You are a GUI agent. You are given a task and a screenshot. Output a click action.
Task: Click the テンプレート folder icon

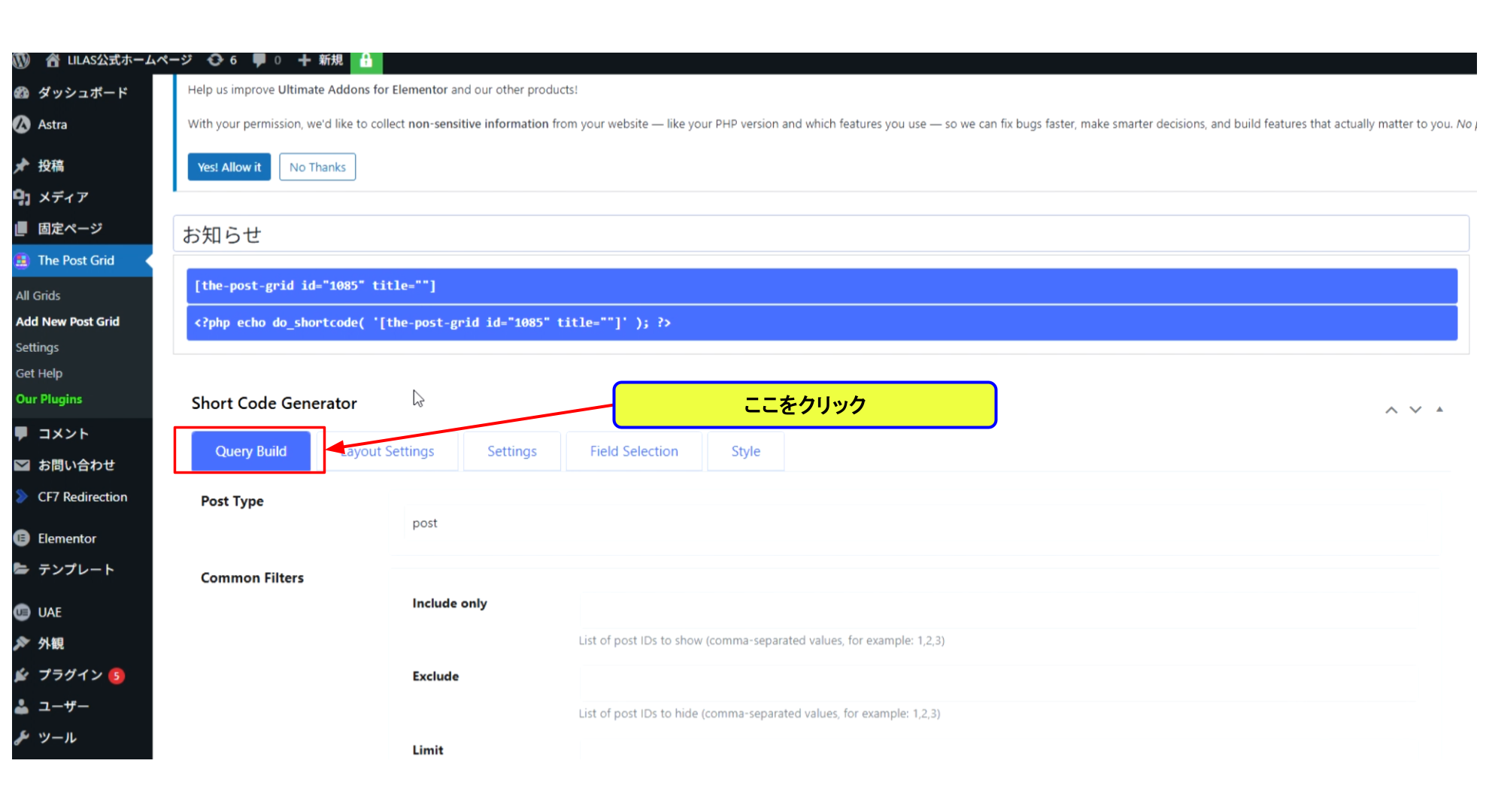[x=22, y=569]
